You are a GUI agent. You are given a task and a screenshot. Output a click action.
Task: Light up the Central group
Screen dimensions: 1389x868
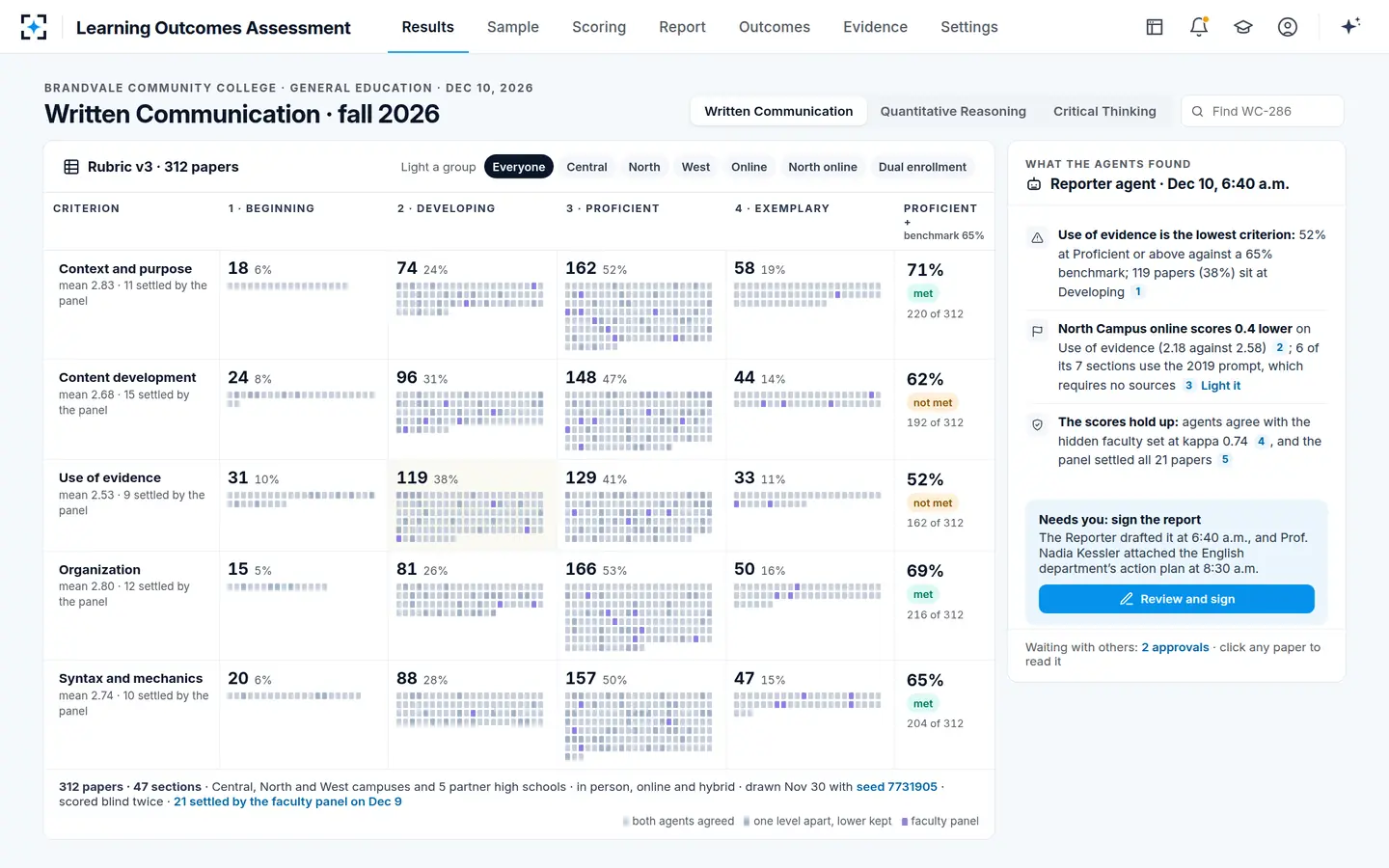point(586,167)
